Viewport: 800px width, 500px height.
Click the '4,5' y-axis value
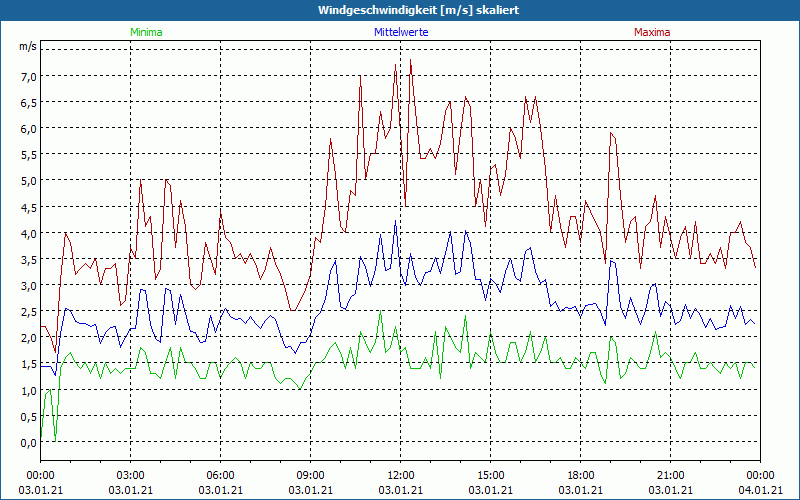[29, 207]
